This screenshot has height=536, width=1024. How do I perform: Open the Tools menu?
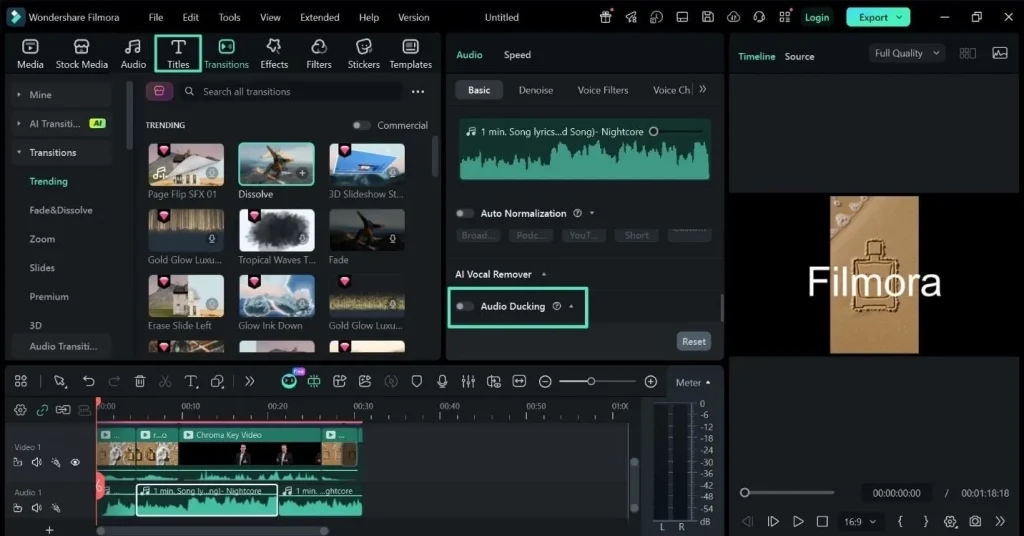(x=229, y=18)
